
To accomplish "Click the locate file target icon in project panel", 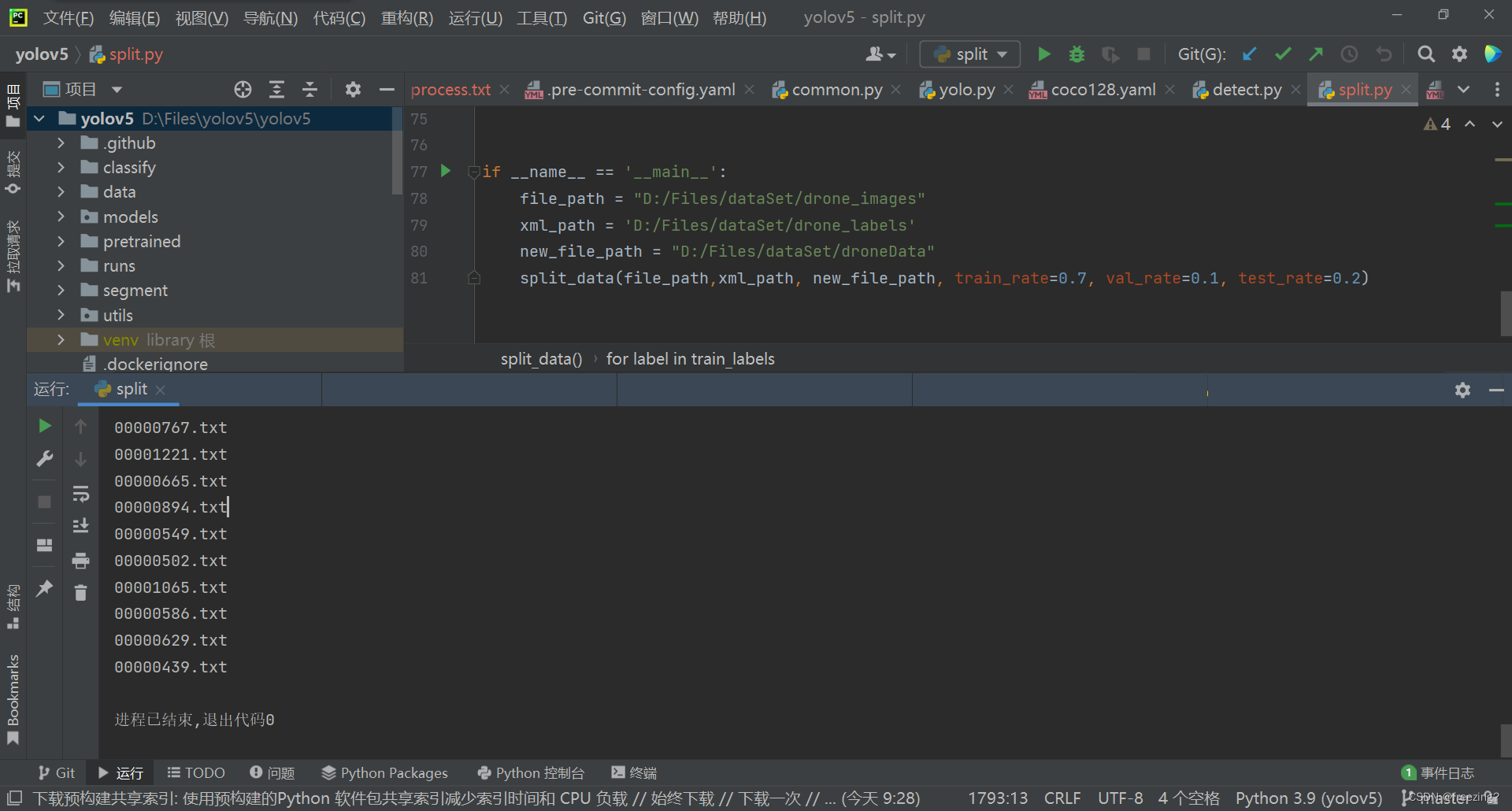I will click(x=243, y=90).
